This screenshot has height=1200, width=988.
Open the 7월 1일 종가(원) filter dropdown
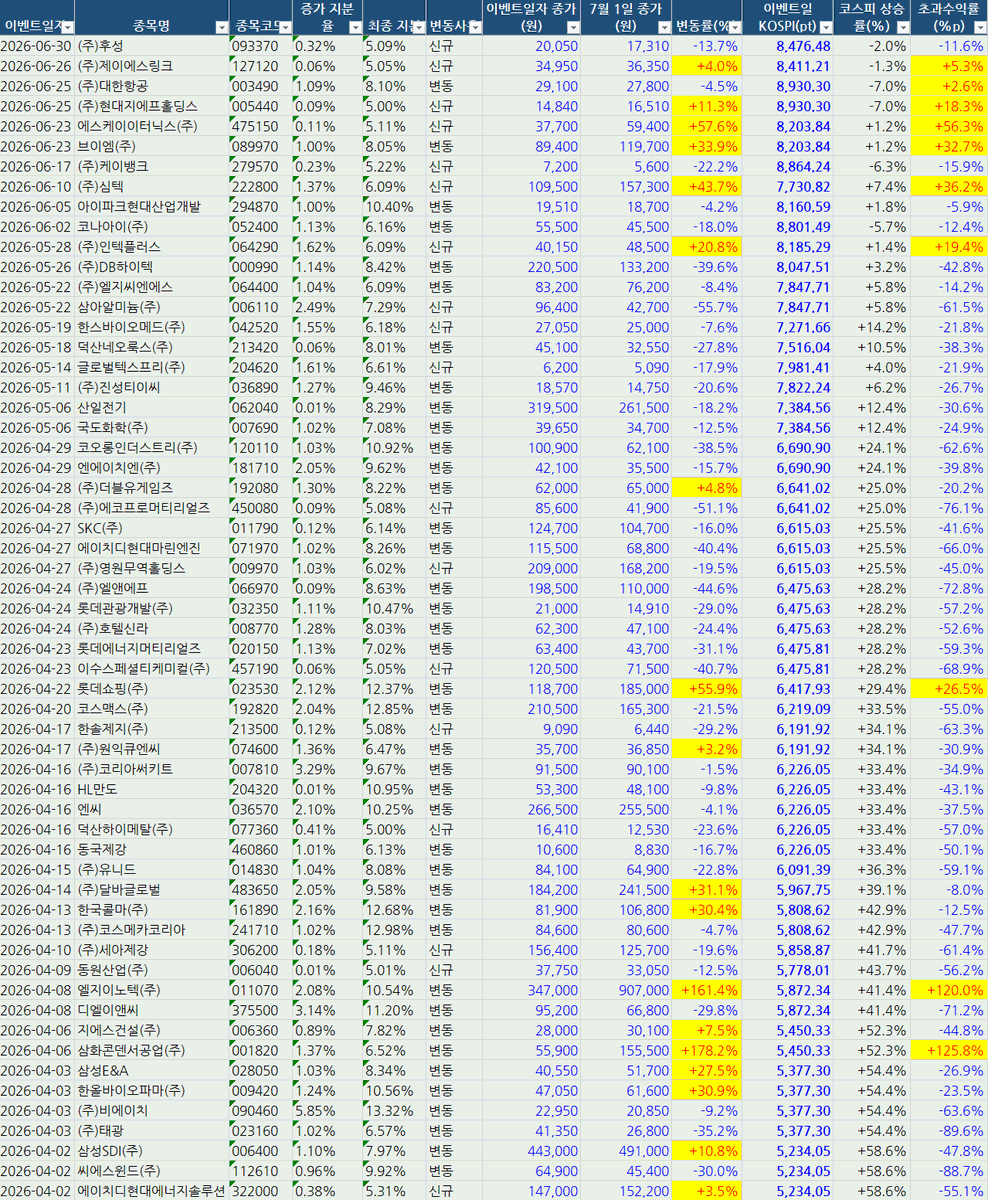coord(664,28)
